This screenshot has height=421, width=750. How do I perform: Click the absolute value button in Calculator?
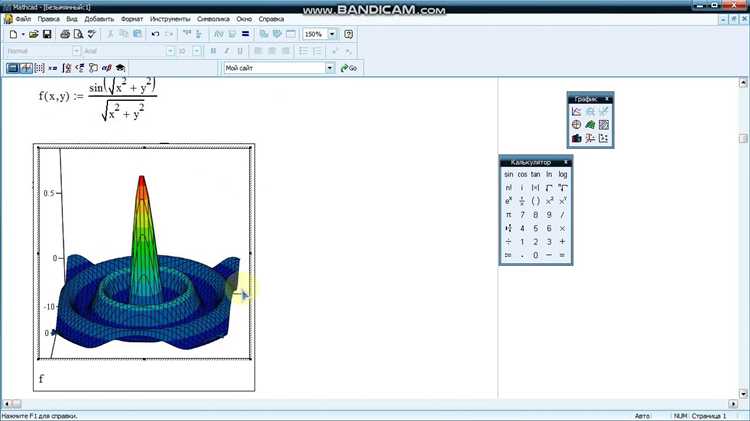535,188
